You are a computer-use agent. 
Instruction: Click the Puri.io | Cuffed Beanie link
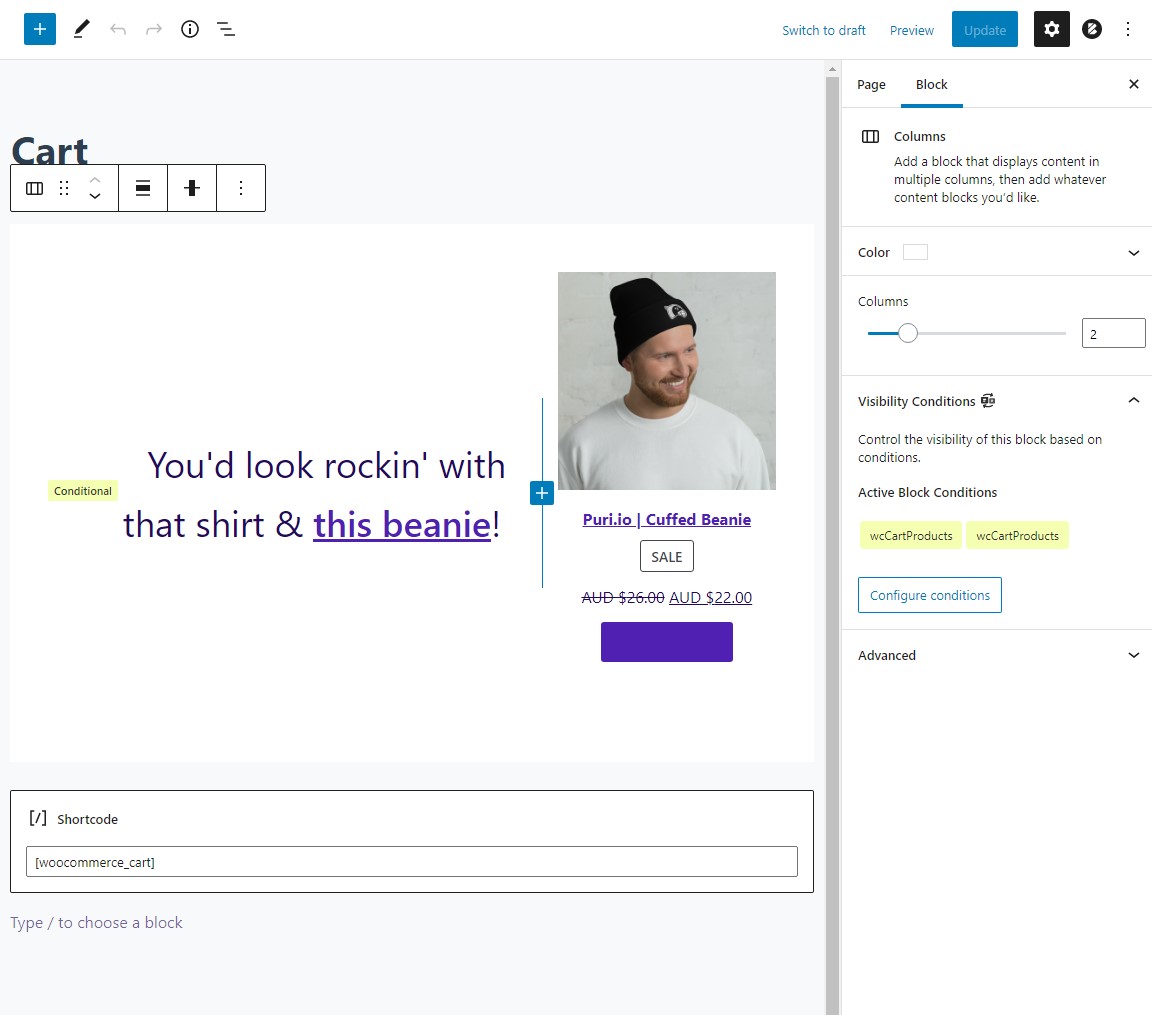click(x=666, y=519)
